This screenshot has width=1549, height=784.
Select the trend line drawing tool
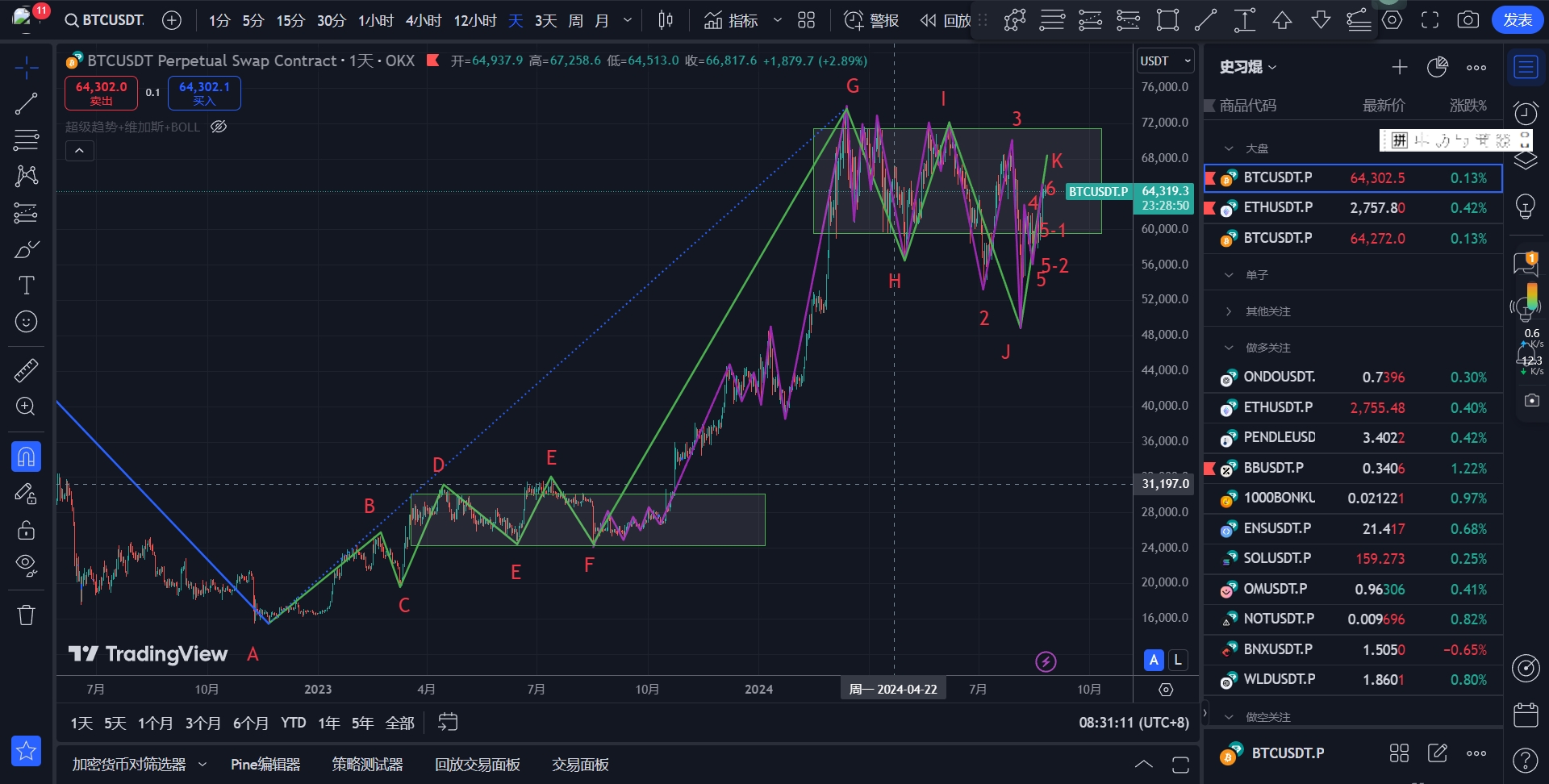[26, 103]
